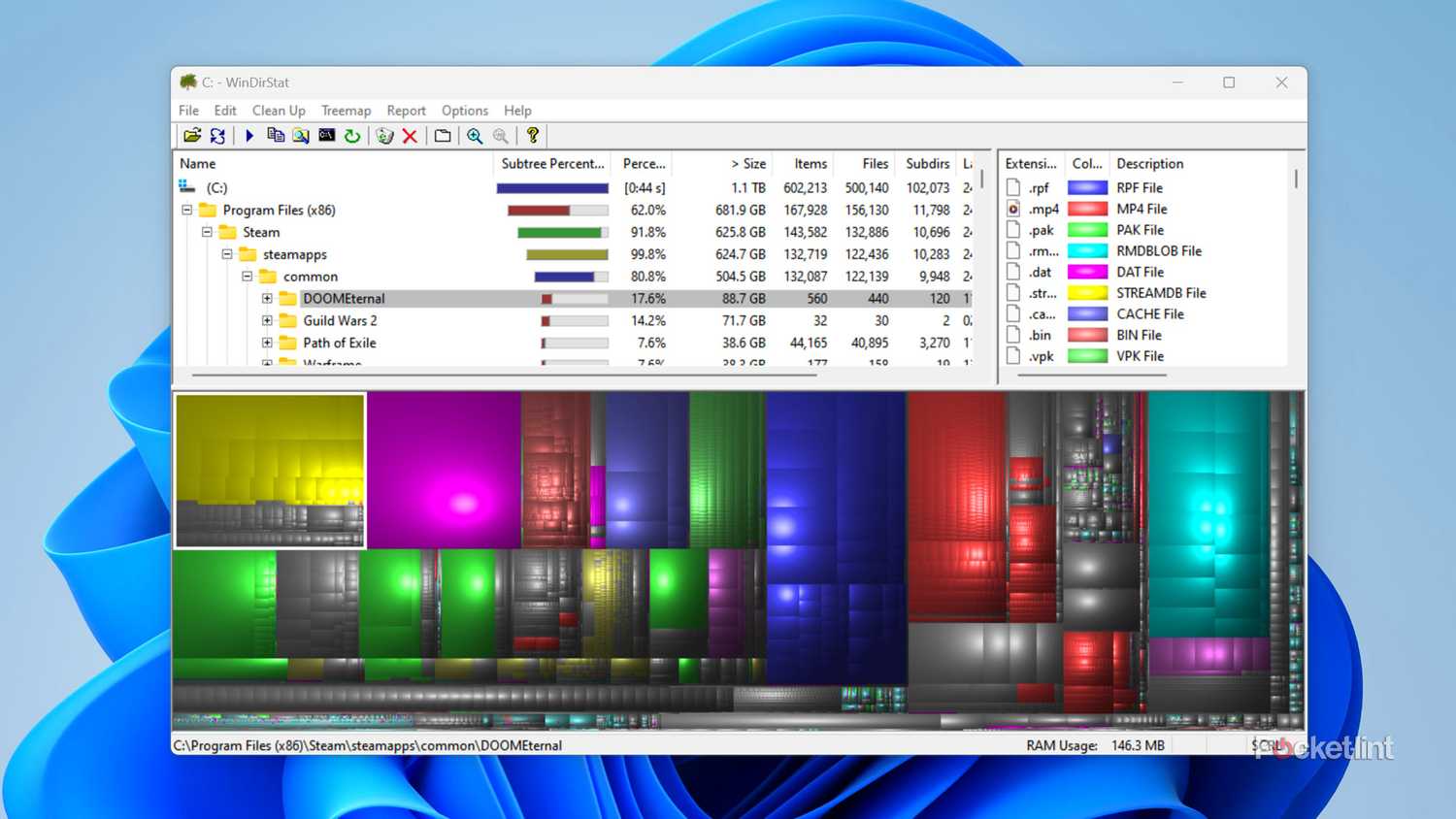Permanently delete with the red X icon
The height and width of the screenshot is (819, 1456).
coord(409,136)
